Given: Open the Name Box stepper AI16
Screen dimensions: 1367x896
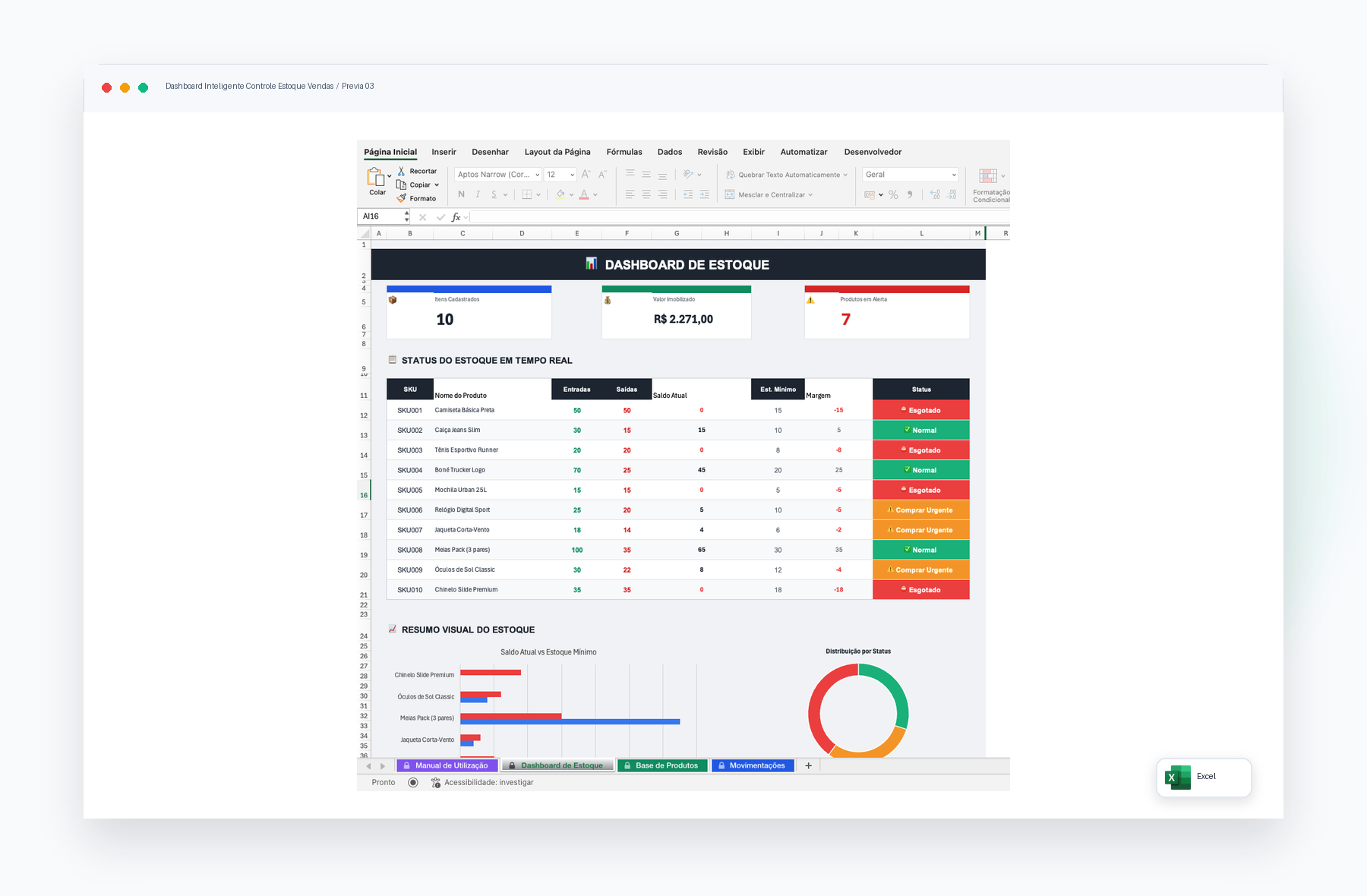Looking at the screenshot, I should point(407,217).
